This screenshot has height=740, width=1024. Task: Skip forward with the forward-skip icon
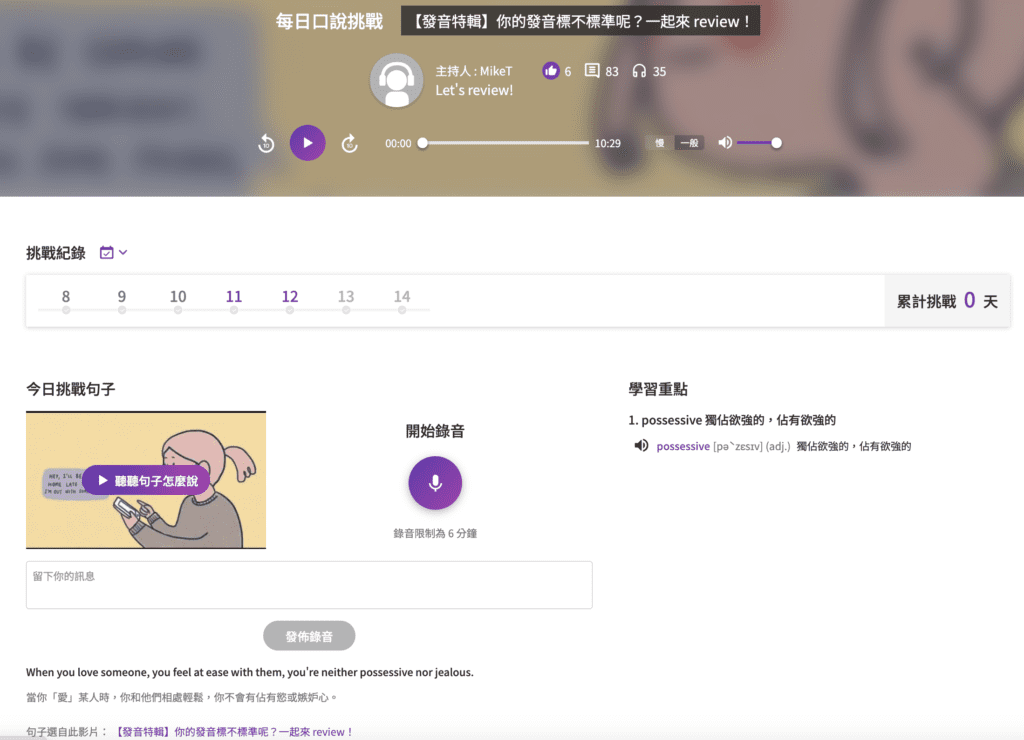[x=349, y=144]
